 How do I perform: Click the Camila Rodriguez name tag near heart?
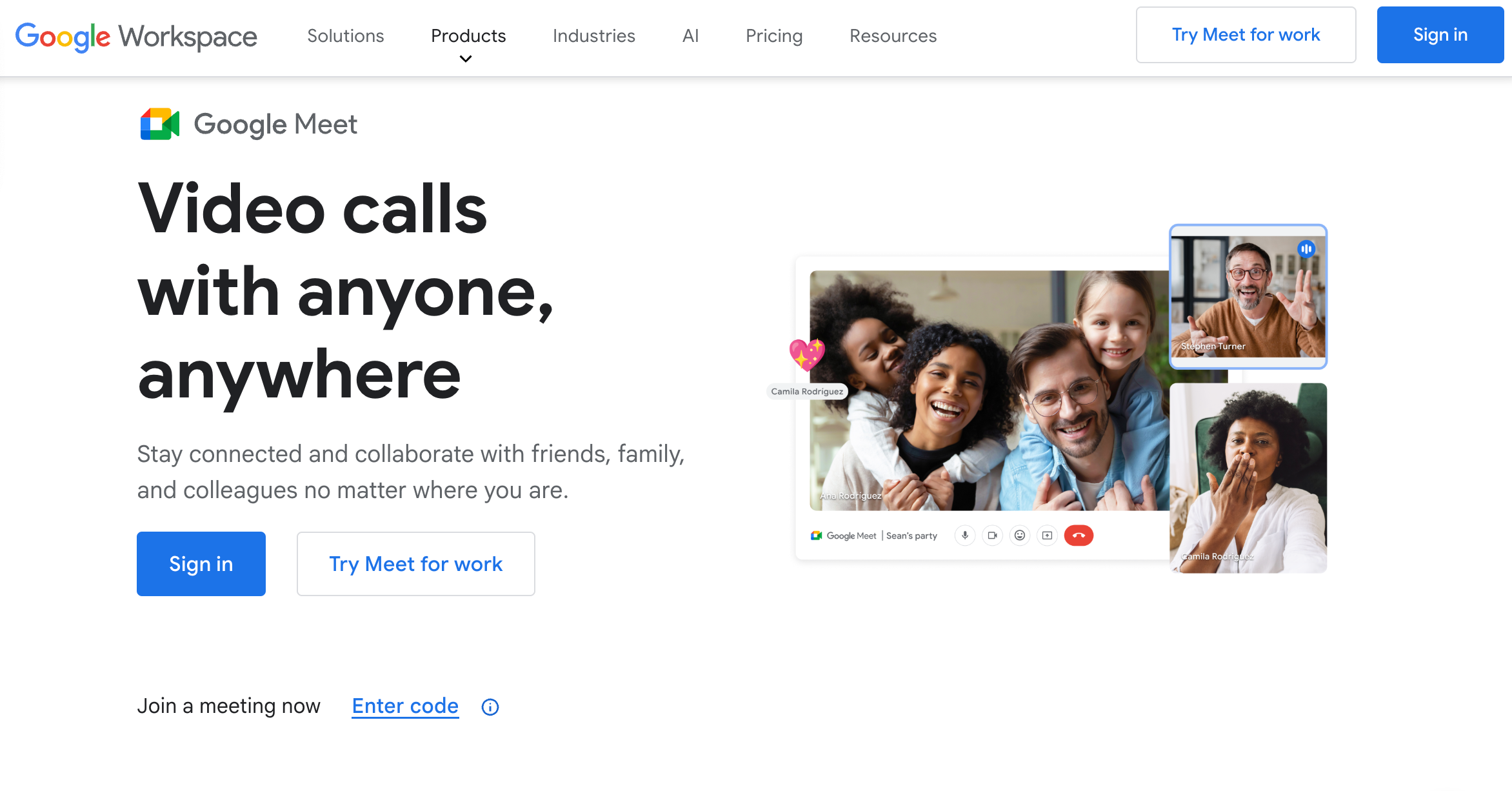click(807, 392)
